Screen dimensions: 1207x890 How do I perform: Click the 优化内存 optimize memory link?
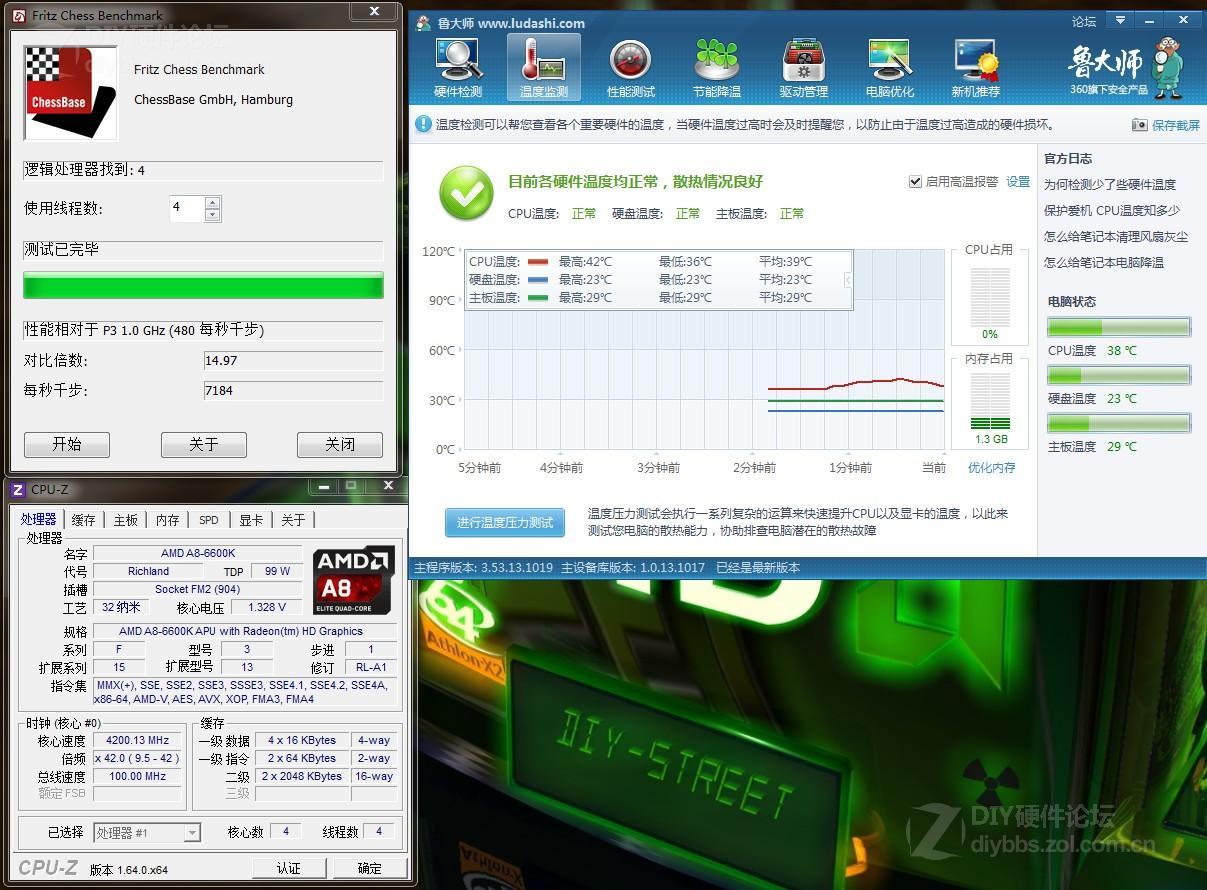point(991,467)
